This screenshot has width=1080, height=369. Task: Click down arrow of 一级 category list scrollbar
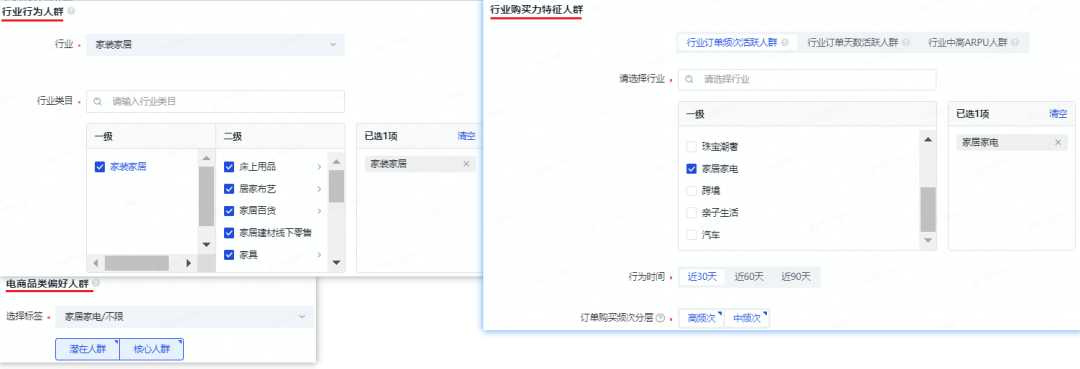tap(206, 244)
